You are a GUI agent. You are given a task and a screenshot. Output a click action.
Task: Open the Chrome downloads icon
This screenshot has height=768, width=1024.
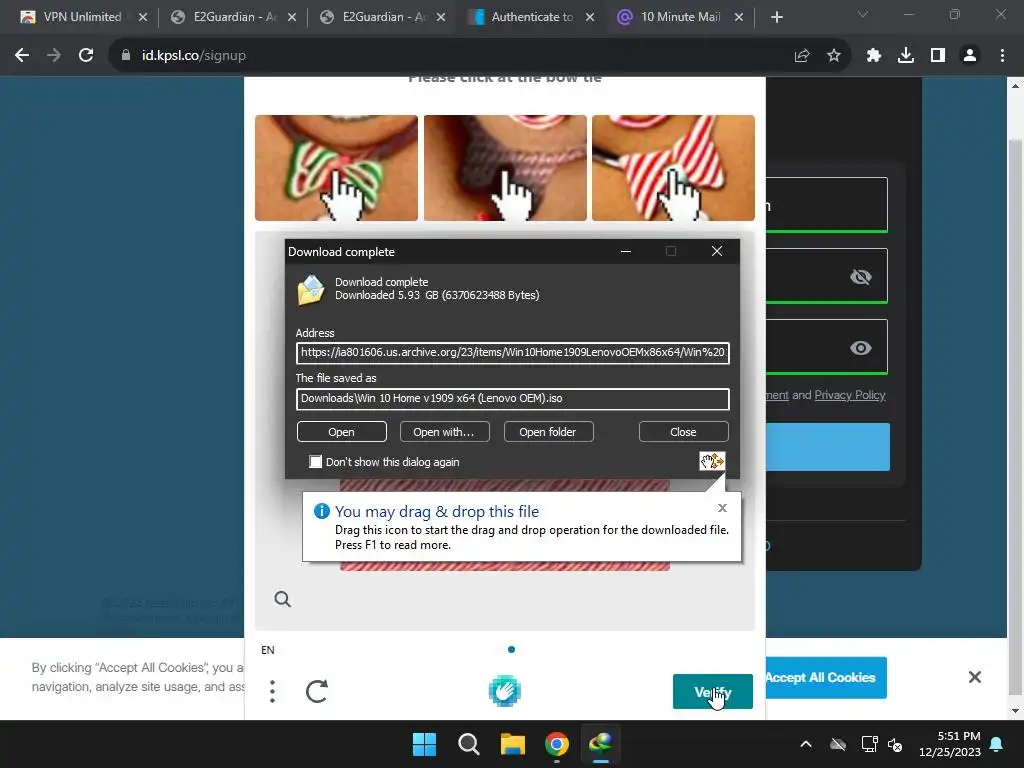906,56
